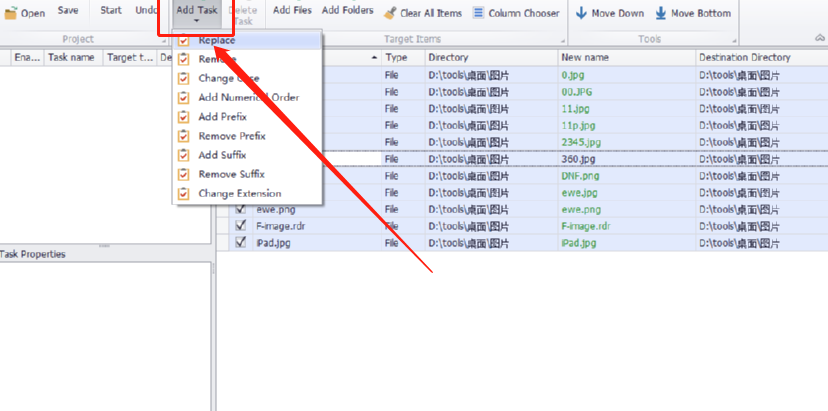Select Add Numerical Order task
This screenshot has width=828, height=411.
coord(247,98)
